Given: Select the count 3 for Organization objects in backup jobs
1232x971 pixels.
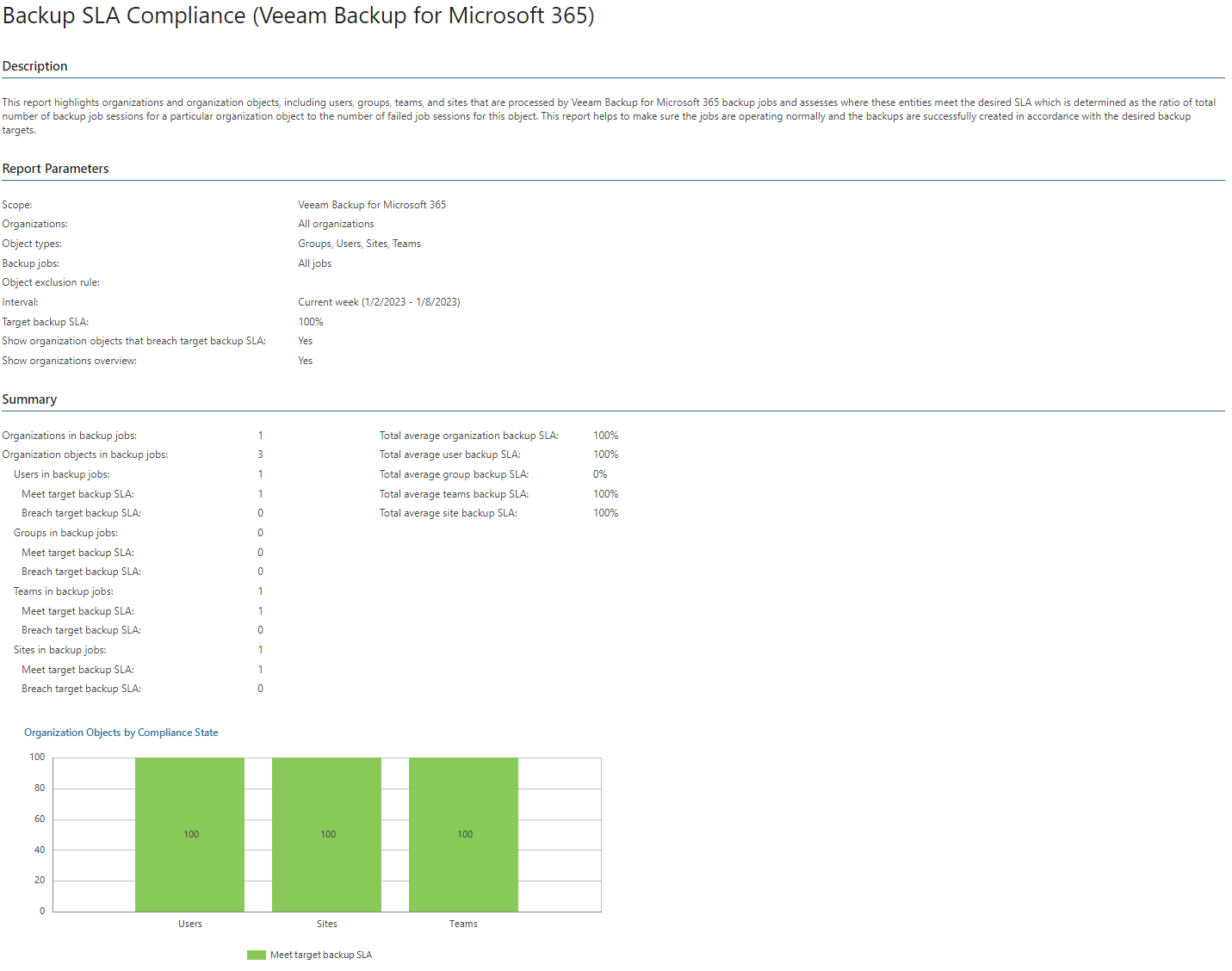Looking at the screenshot, I should click(260, 455).
